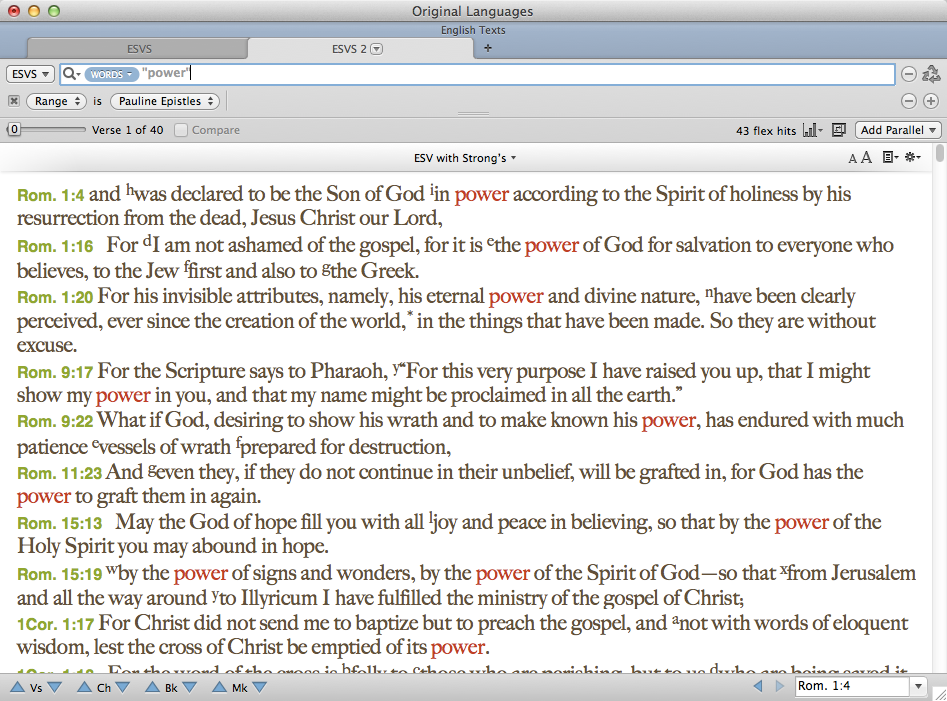This screenshot has height=701, width=947.
Task: Open the ESV with Strong's text menu
Action: pos(464,158)
